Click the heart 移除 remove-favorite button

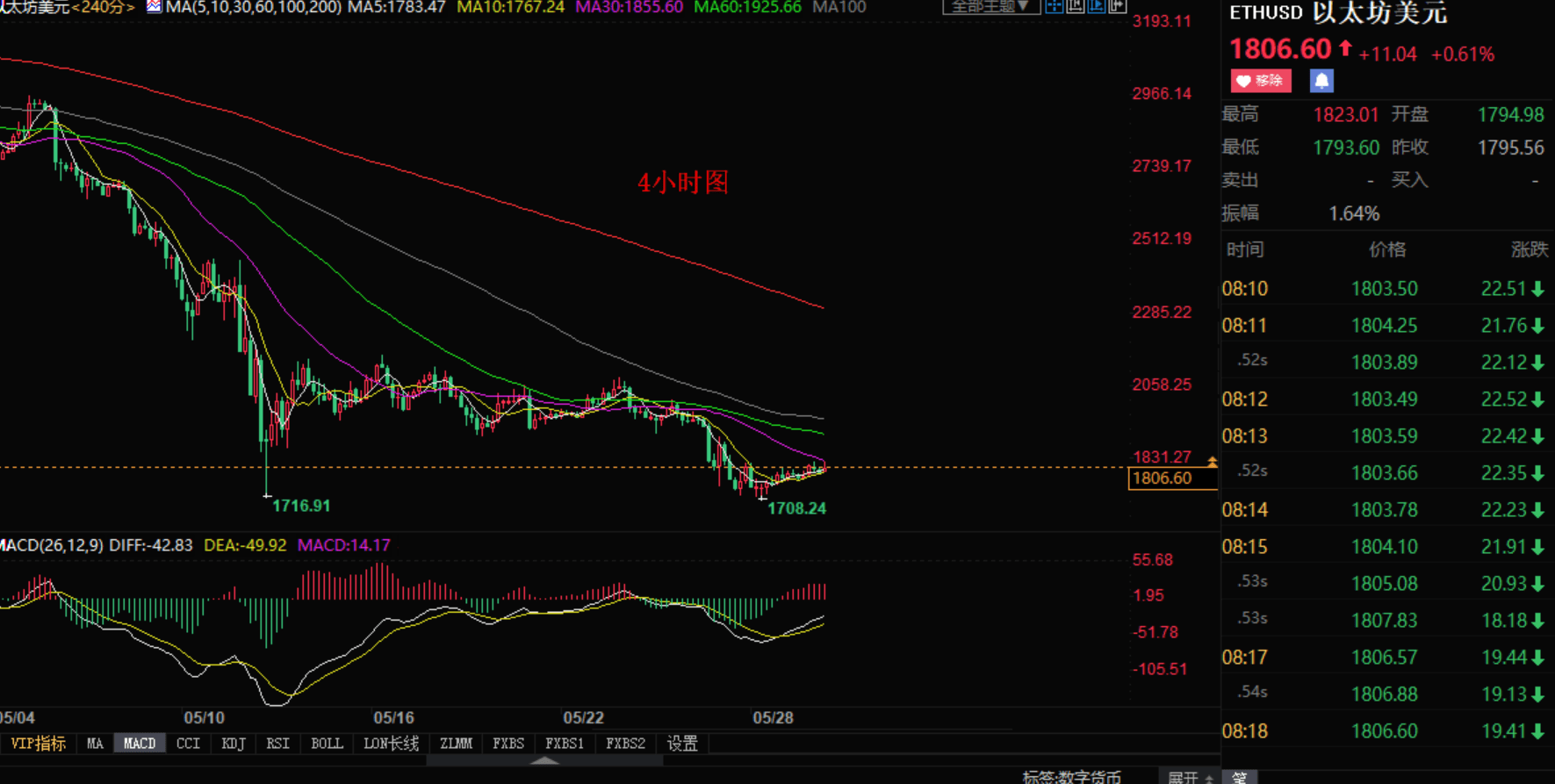coord(1260,81)
